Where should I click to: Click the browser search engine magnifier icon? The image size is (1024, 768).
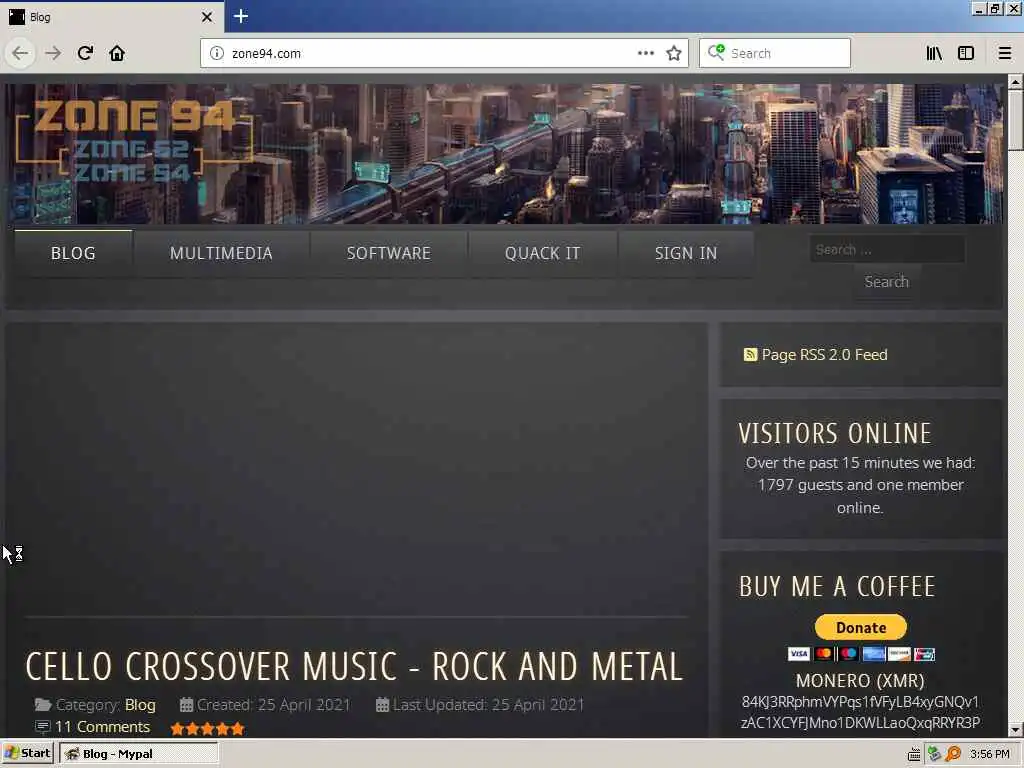click(x=716, y=52)
